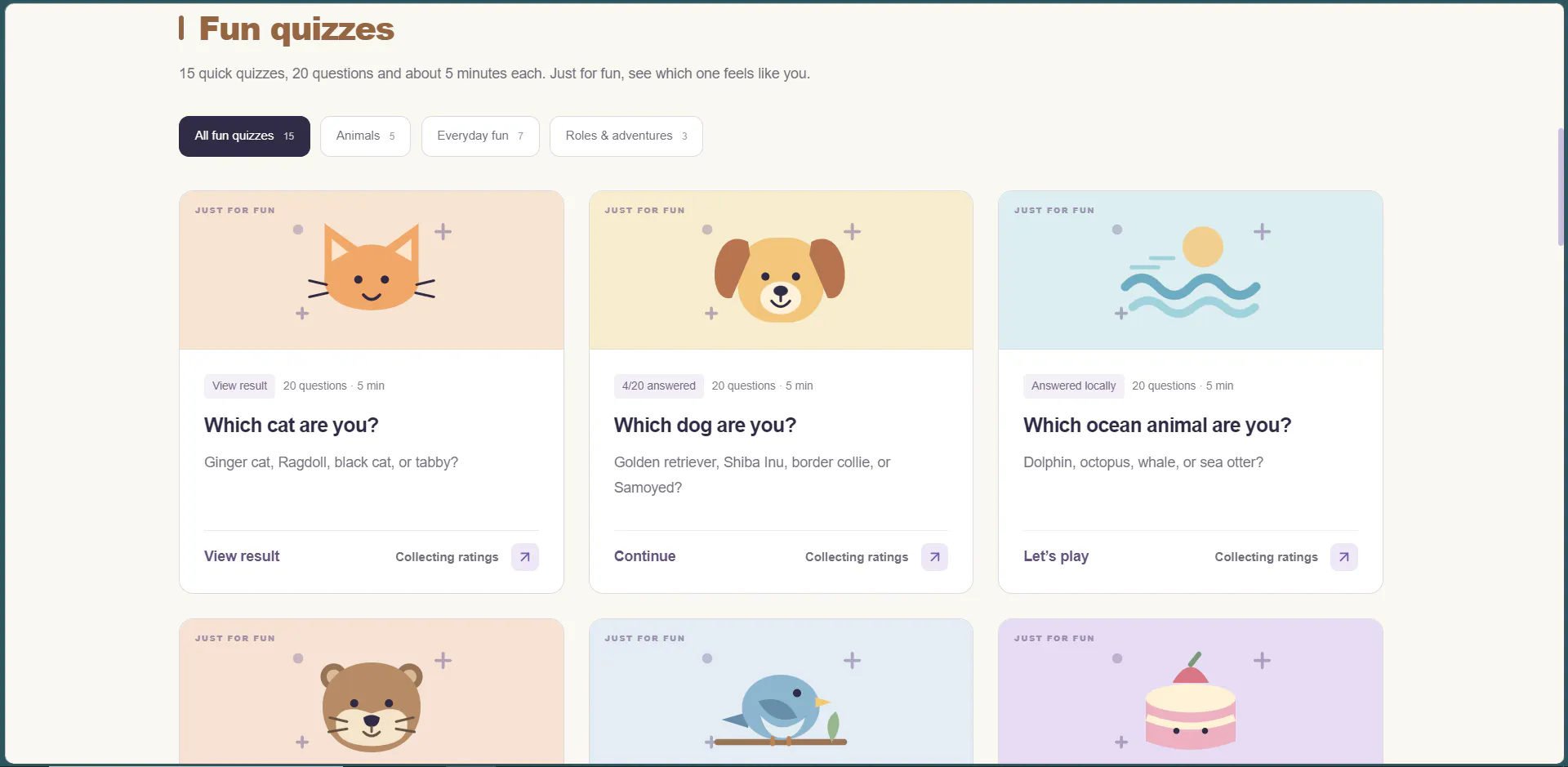Switch to Everyday fun category

pyautogui.click(x=480, y=136)
